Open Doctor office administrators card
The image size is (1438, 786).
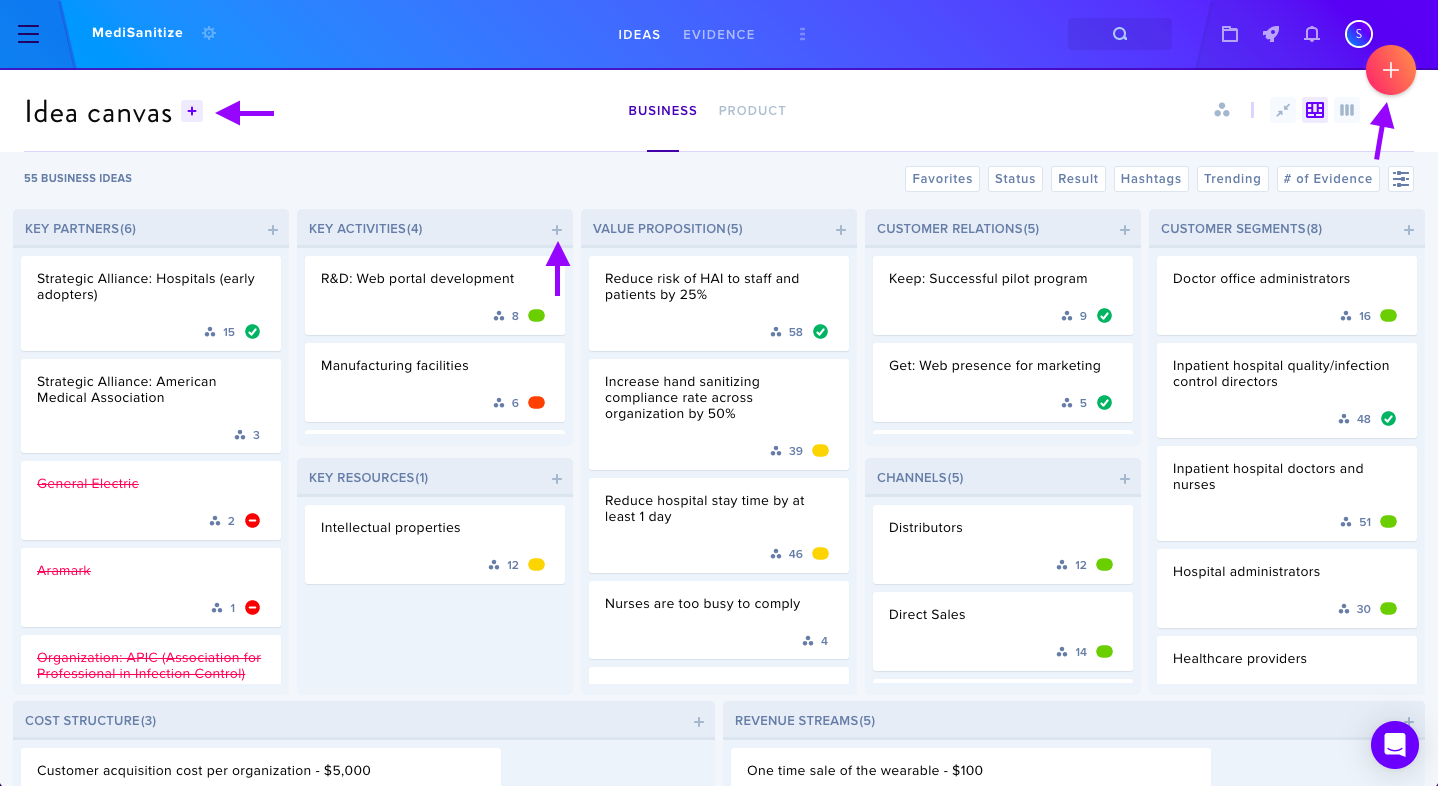click(1287, 295)
